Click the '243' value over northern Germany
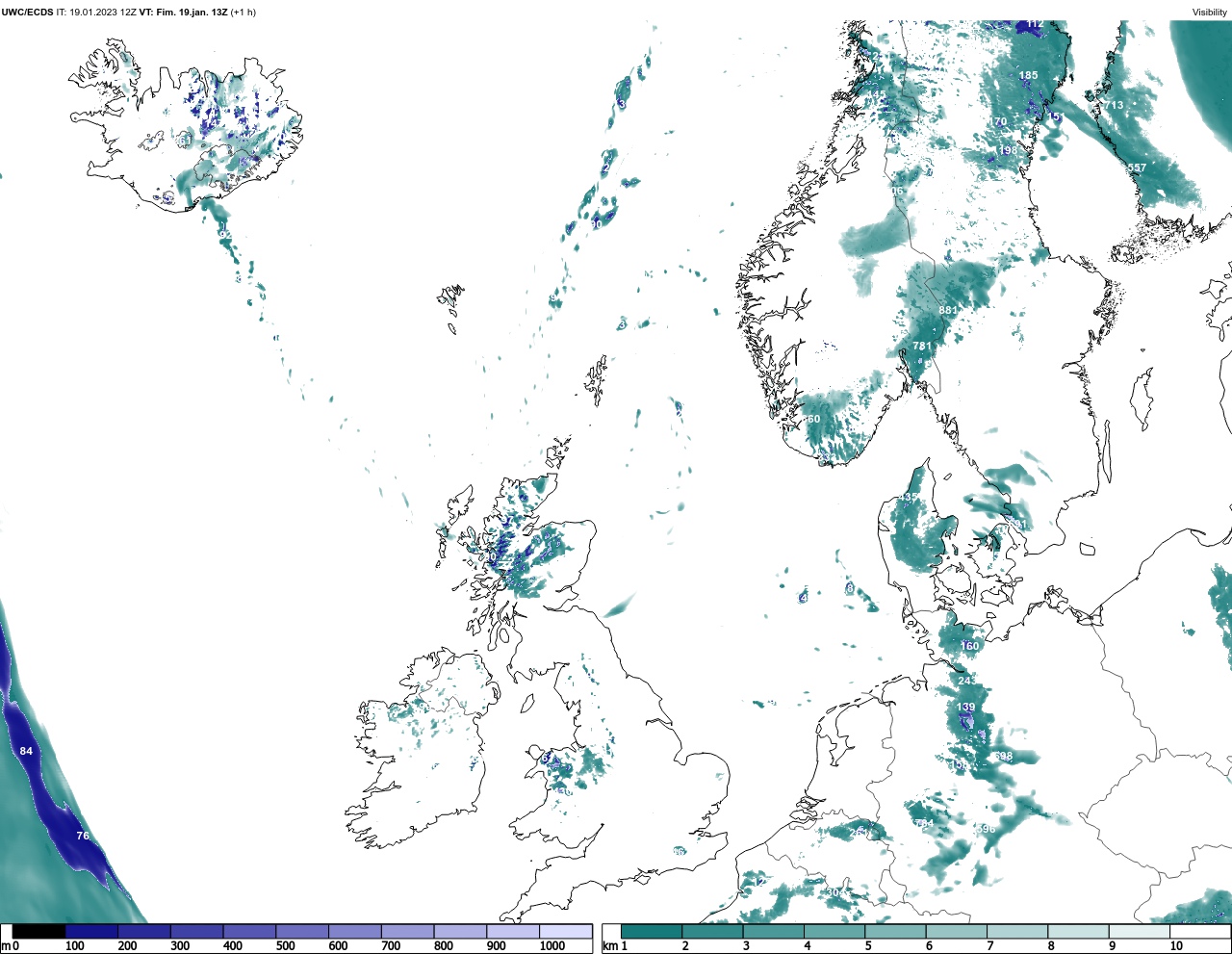This screenshot has height=954, width=1232. tap(967, 681)
